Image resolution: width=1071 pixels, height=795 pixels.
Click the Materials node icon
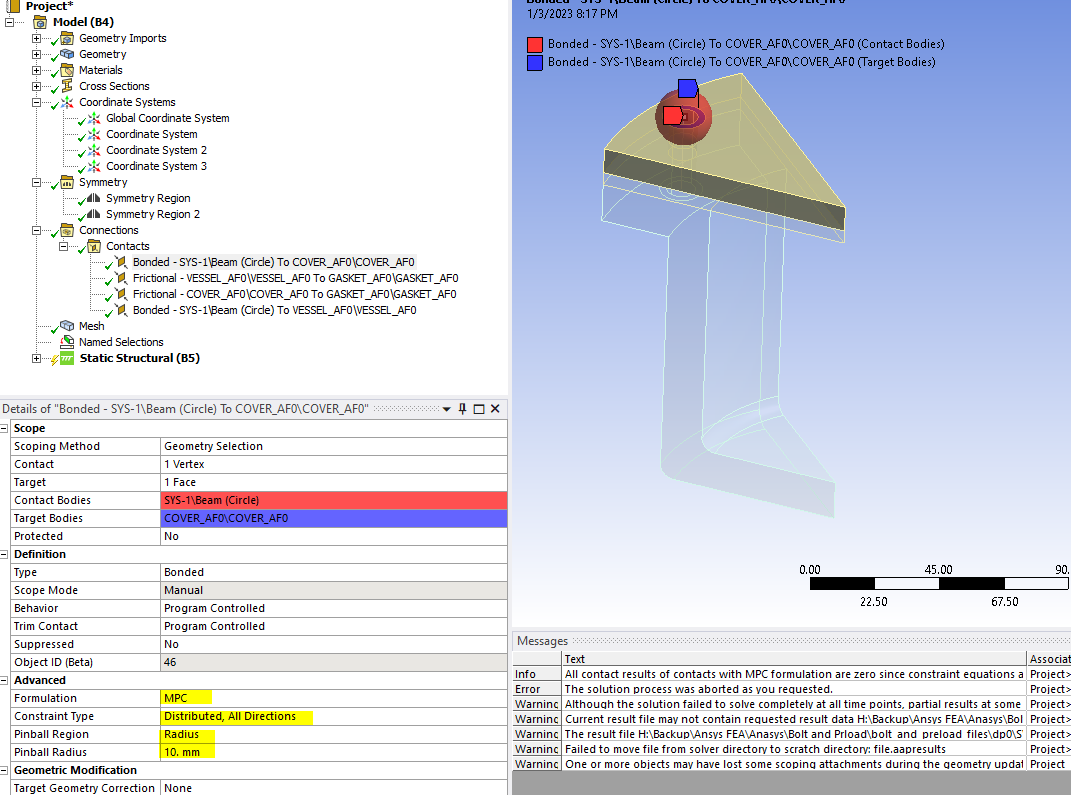(67, 70)
